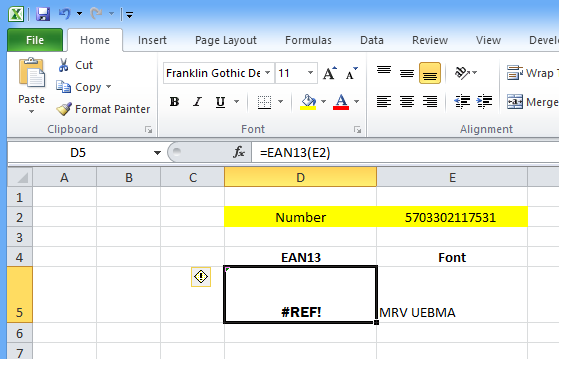Open the font name dropdown
Viewport: 562px width, 365px height.
click(x=267, y=73)
